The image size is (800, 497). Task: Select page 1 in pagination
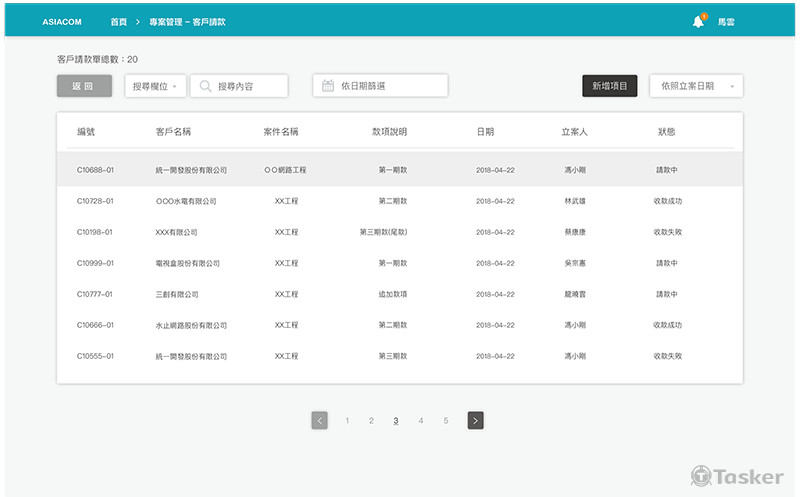point(347,421)
